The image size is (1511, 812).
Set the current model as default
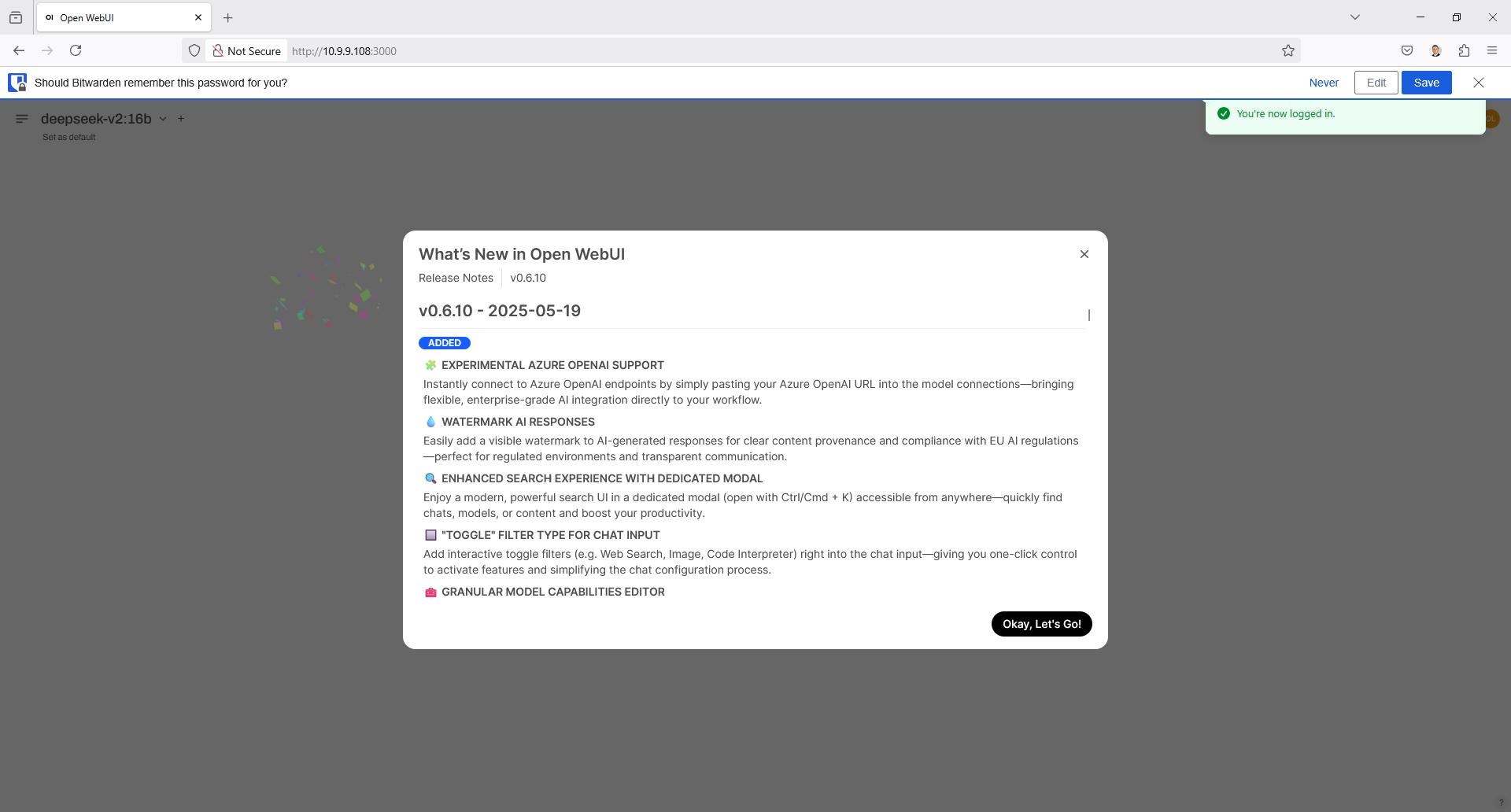68,137
